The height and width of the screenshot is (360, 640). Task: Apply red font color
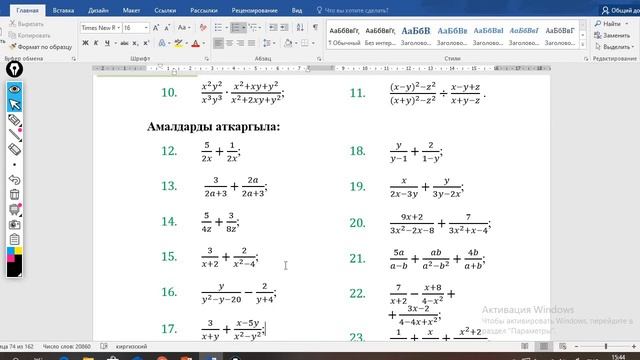196,43
